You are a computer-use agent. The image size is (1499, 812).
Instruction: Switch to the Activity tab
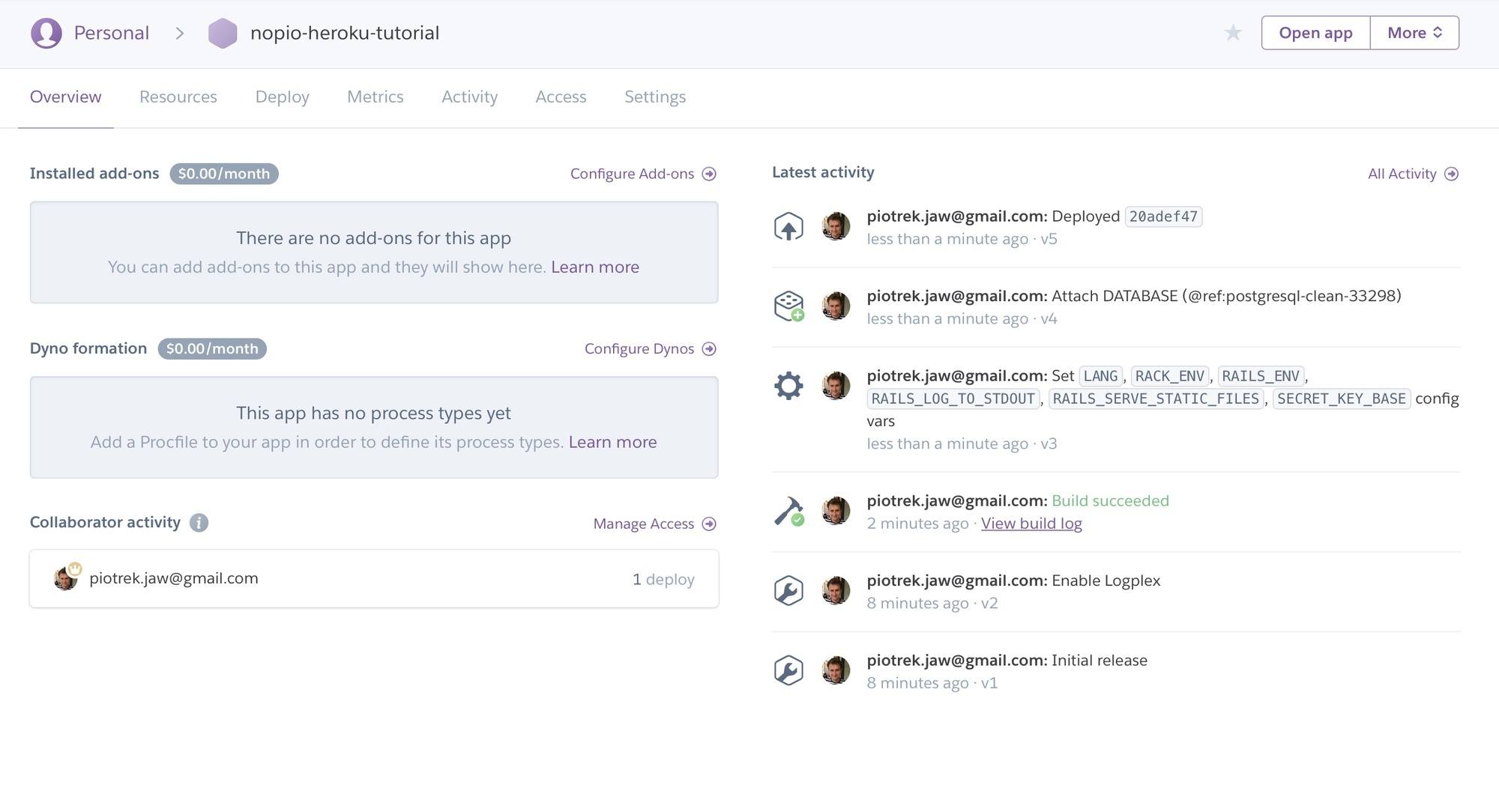pos(469,97)
